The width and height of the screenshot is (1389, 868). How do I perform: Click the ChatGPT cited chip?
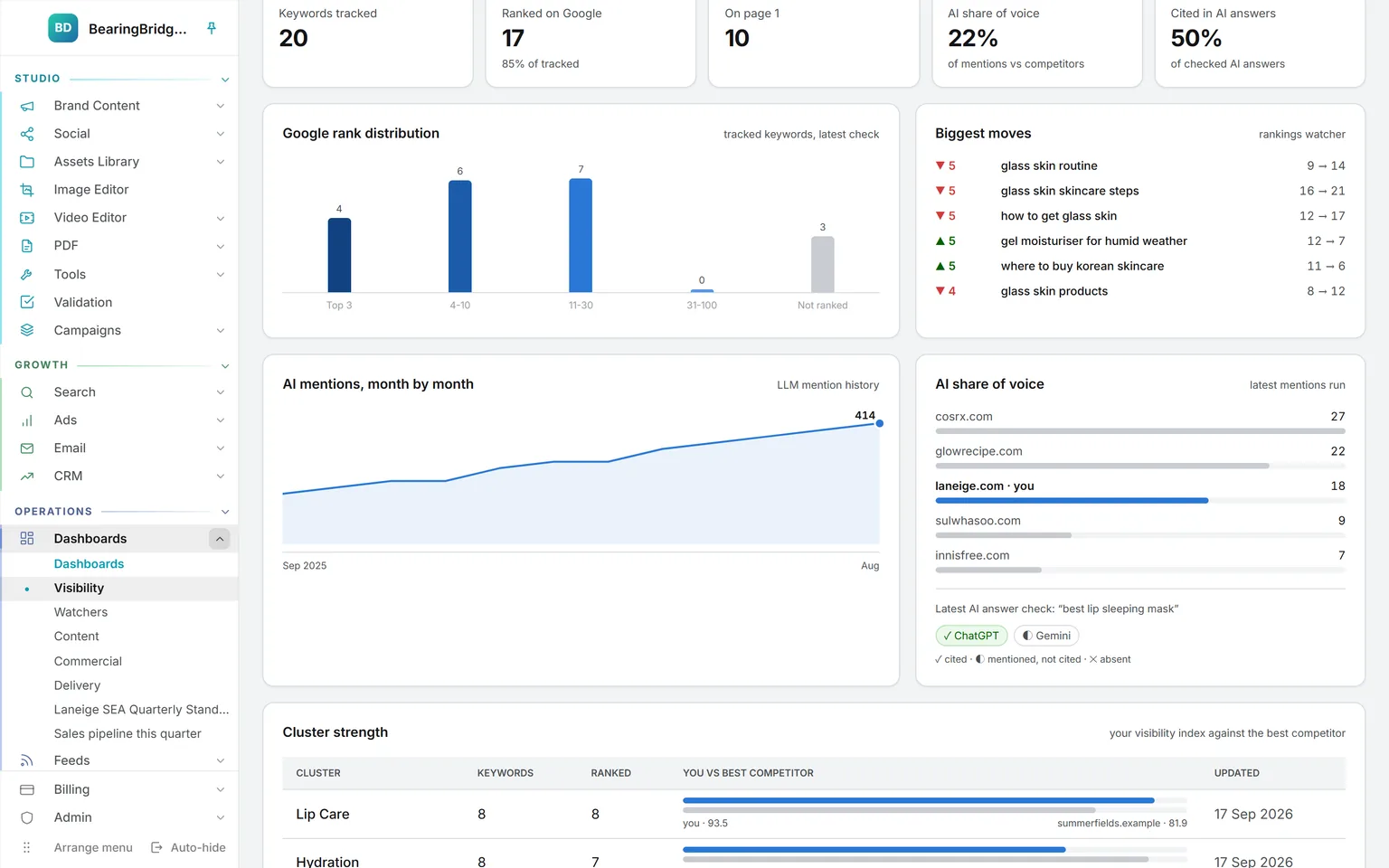[x=971, y=636]
